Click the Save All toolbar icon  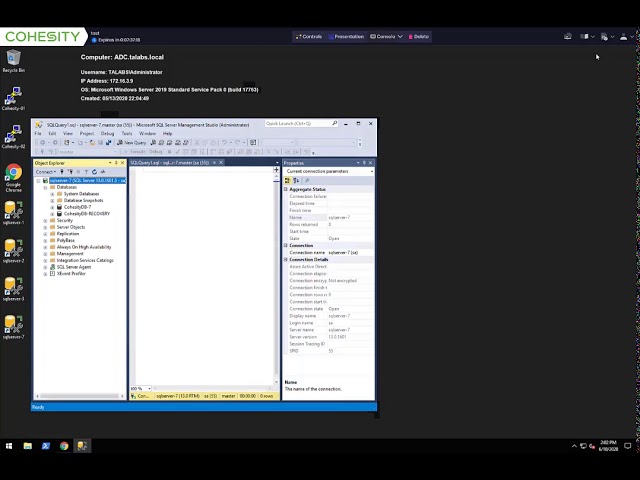click(108, 142)
